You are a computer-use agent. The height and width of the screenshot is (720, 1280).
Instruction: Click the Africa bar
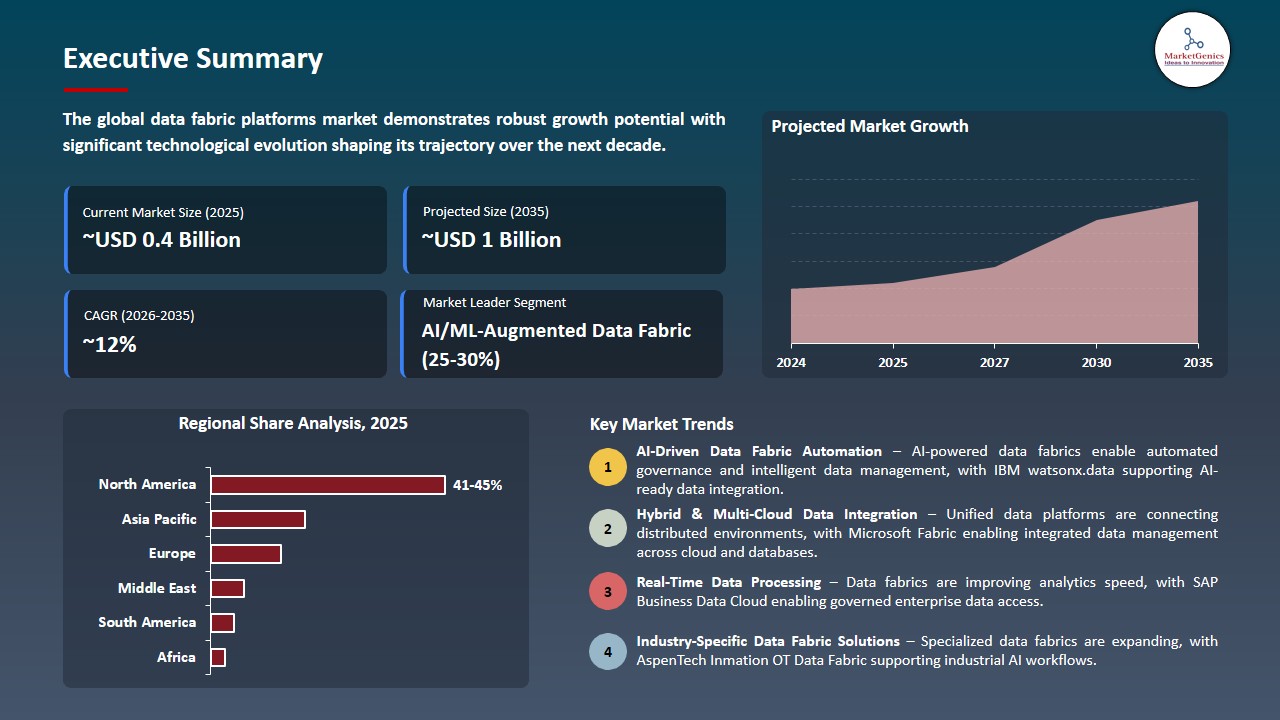tap(218, 657)
